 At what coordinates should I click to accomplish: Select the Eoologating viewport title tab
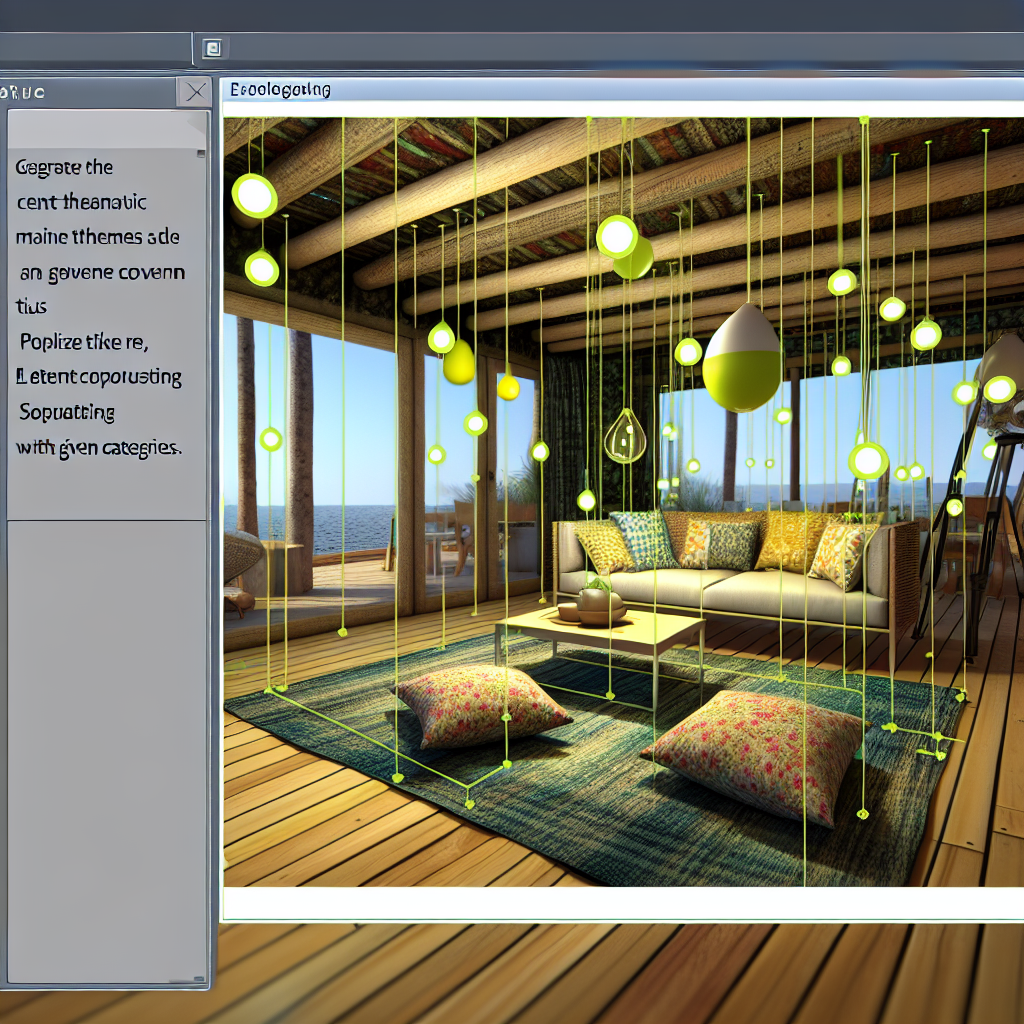coord(280,90)
